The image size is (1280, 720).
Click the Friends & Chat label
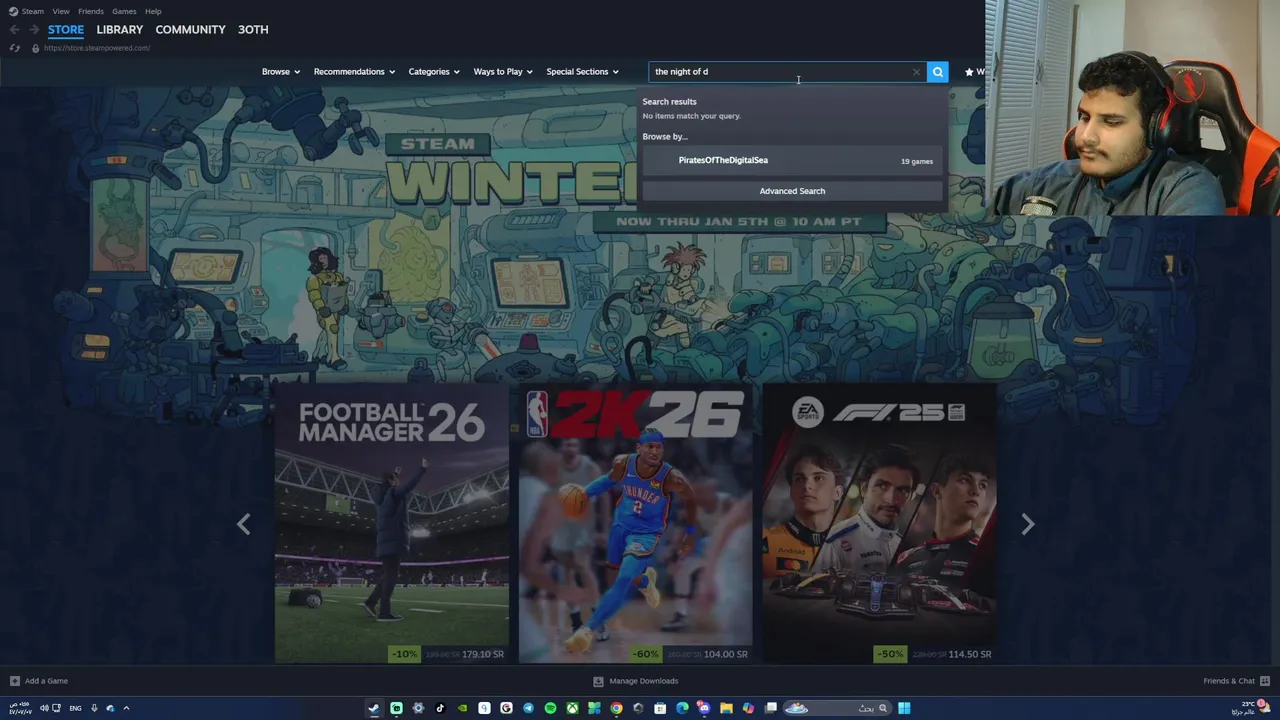point(1229,681)
